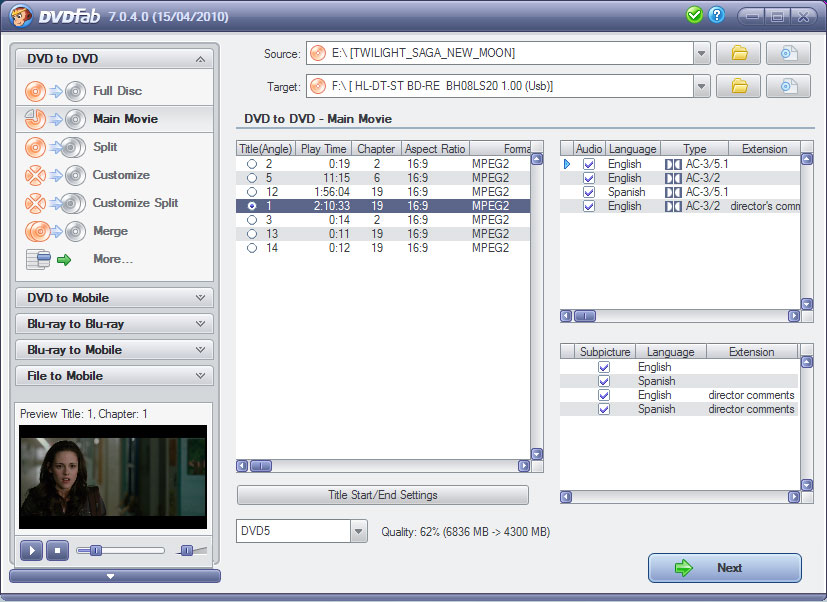Click the target disc icon in Target field
The width and height of the screenshot is (827, 602).
click(x=318, y=86)
